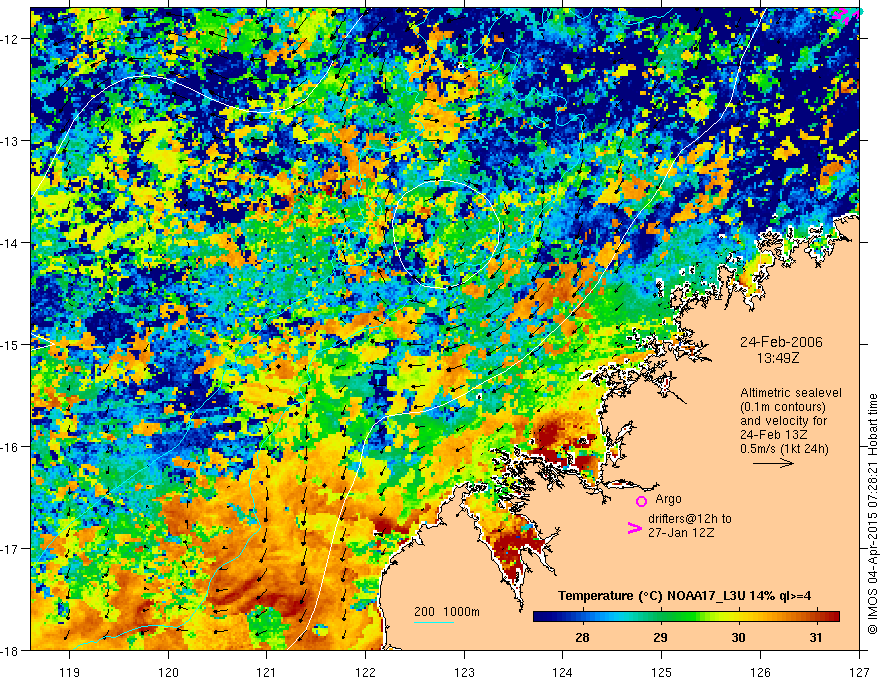Click the temperature color bar legend
The width and height of the screenshot is (880, 680).
(x=686, y=617)
